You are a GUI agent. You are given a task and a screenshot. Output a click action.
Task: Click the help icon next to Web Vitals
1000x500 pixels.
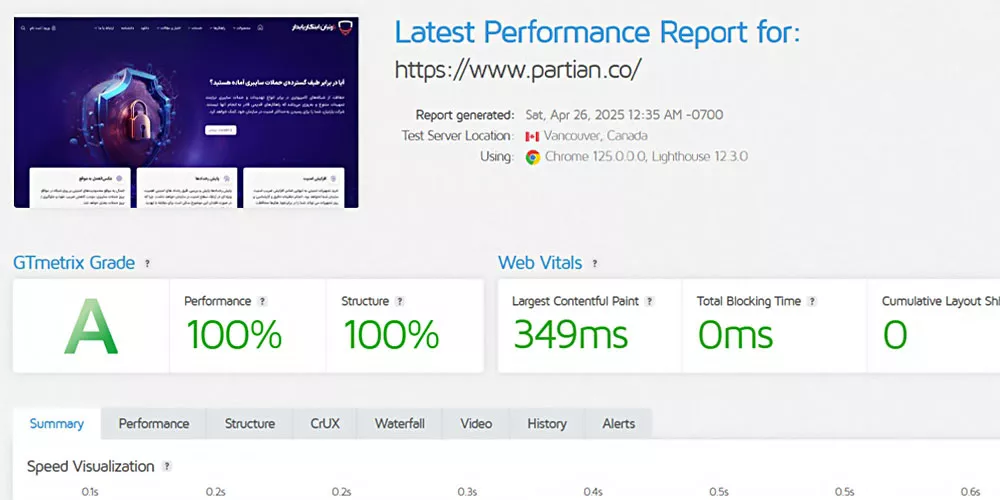[x=595, y=264]
